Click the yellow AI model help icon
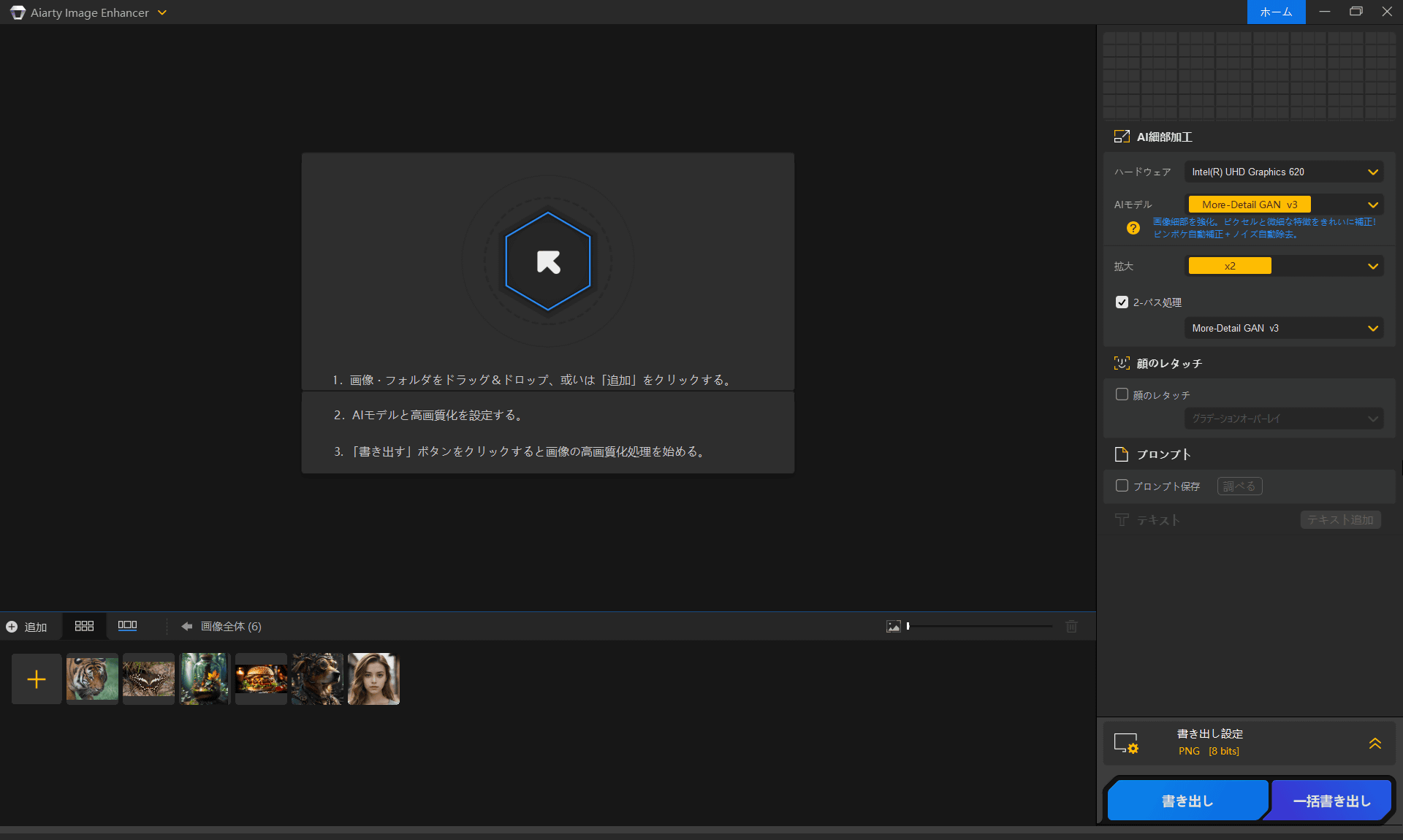1403x840 pixels. (x=1133, y=228)
